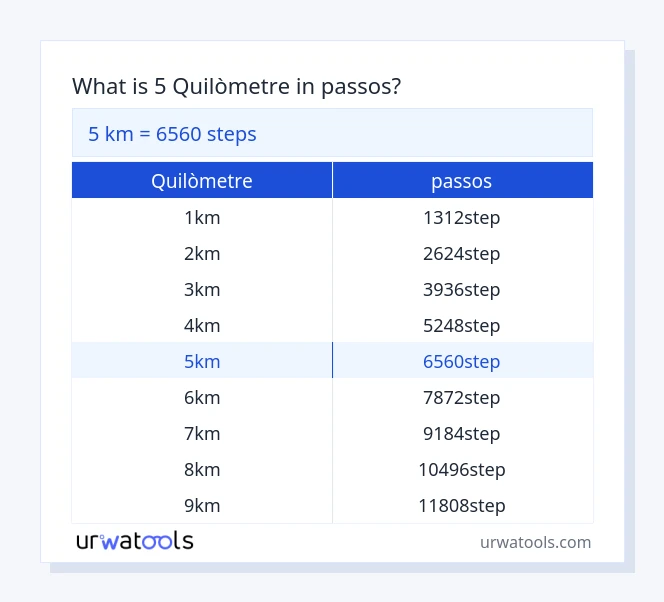The height and width of the screenshot is (602, 664).
Task: Select the 10496step value
Action: tap(462, 469)
